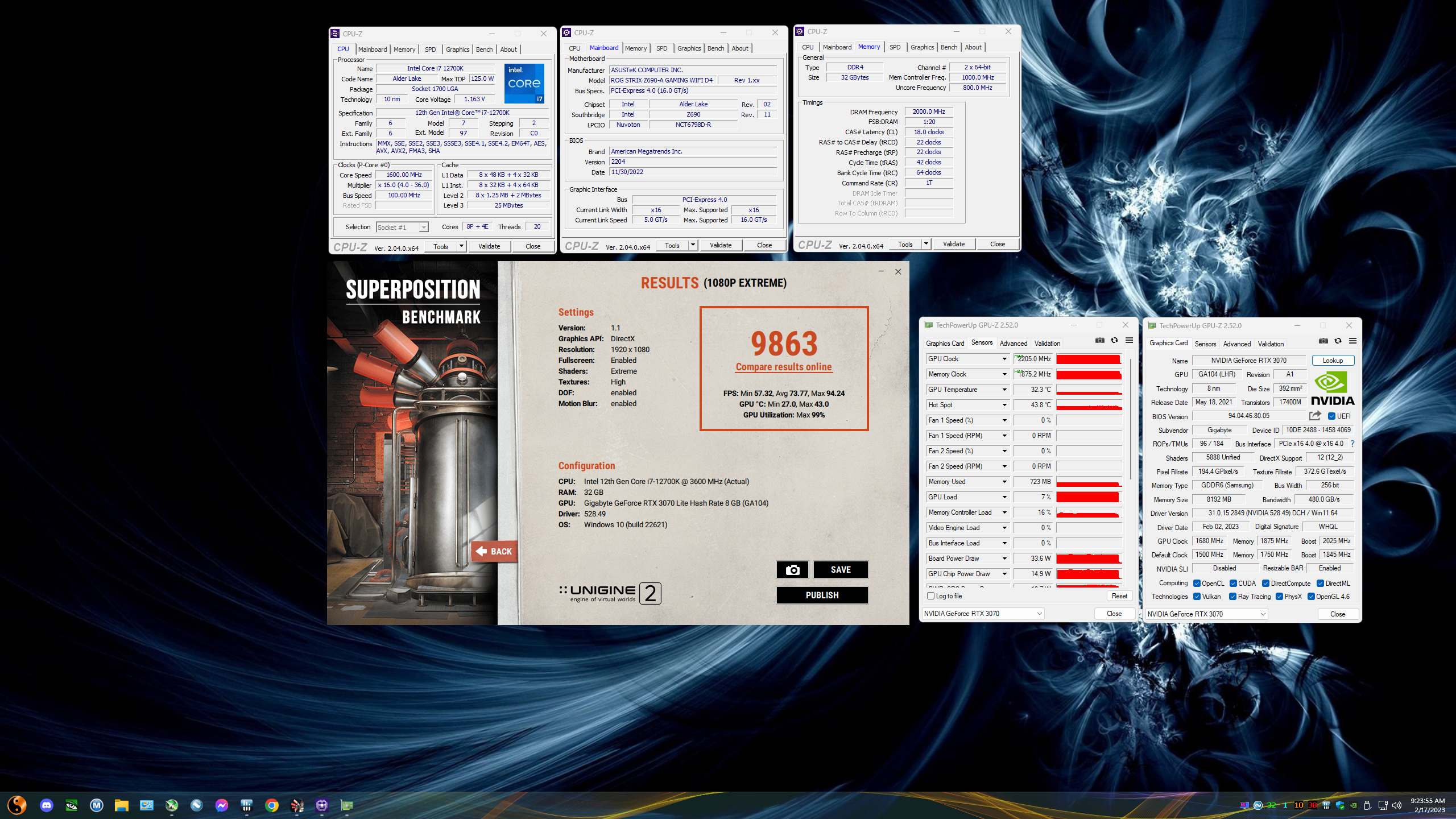Take screenshot in GPU-Z Sensors window
Image resolution: width=1456 pixels, height=819 pixels.
1100,341
